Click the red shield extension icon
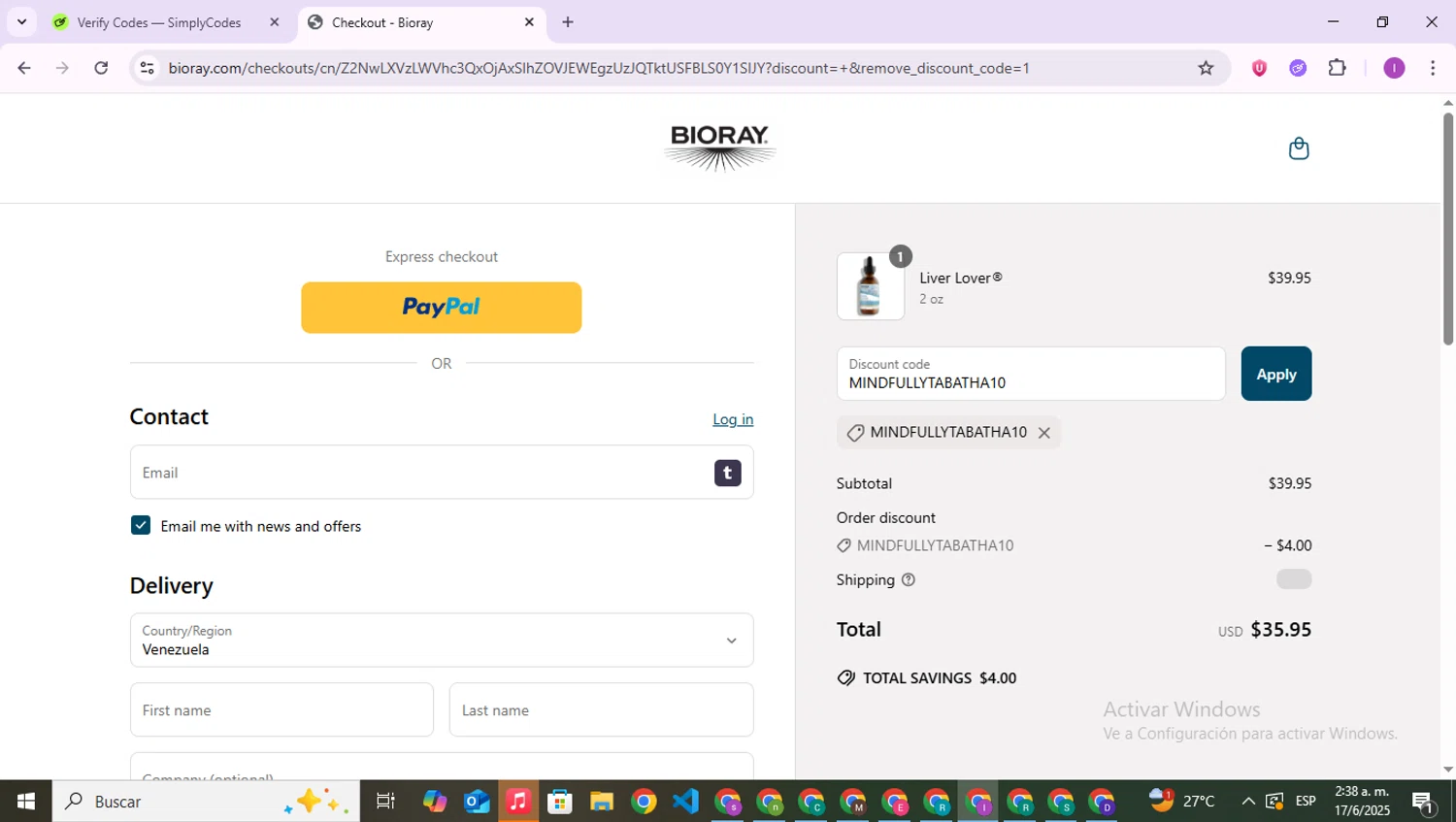Viewport: 1456px width, 822px height. click(x=1259, y=68)
